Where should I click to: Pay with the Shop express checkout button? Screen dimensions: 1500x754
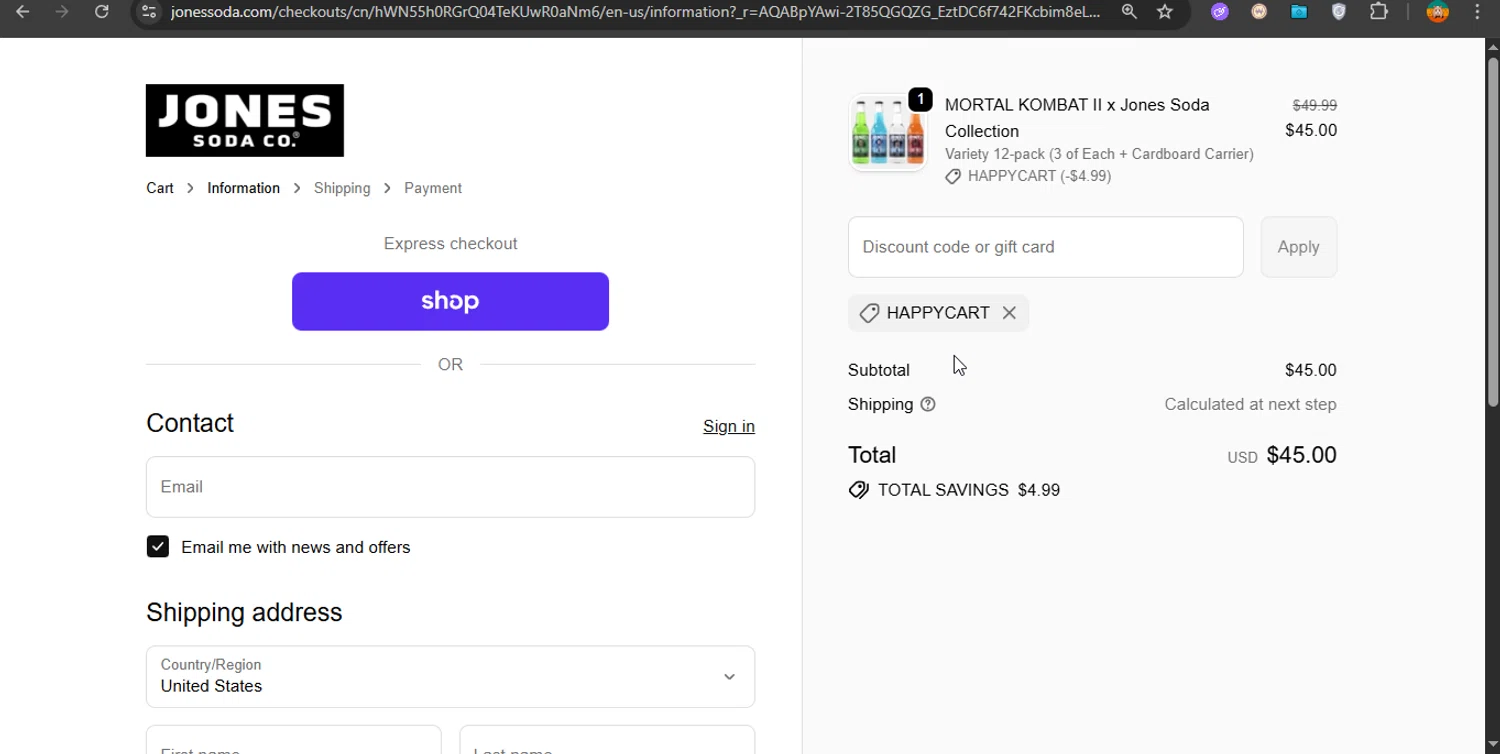(450, 301)
